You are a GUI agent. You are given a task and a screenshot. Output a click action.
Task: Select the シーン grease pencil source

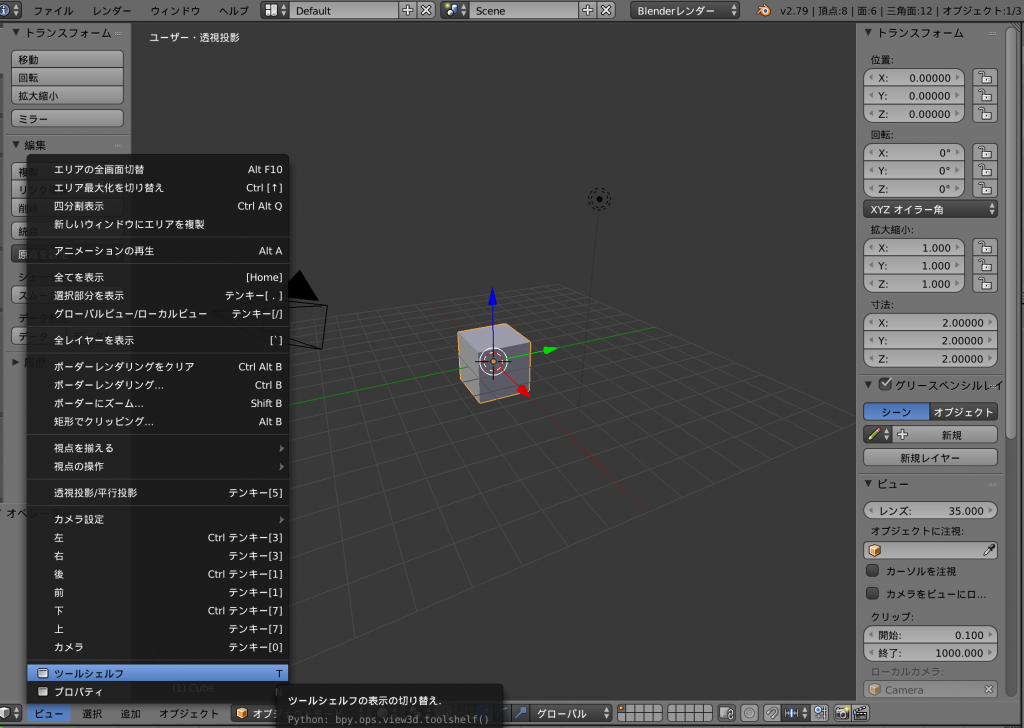click(x=896, y=412)
